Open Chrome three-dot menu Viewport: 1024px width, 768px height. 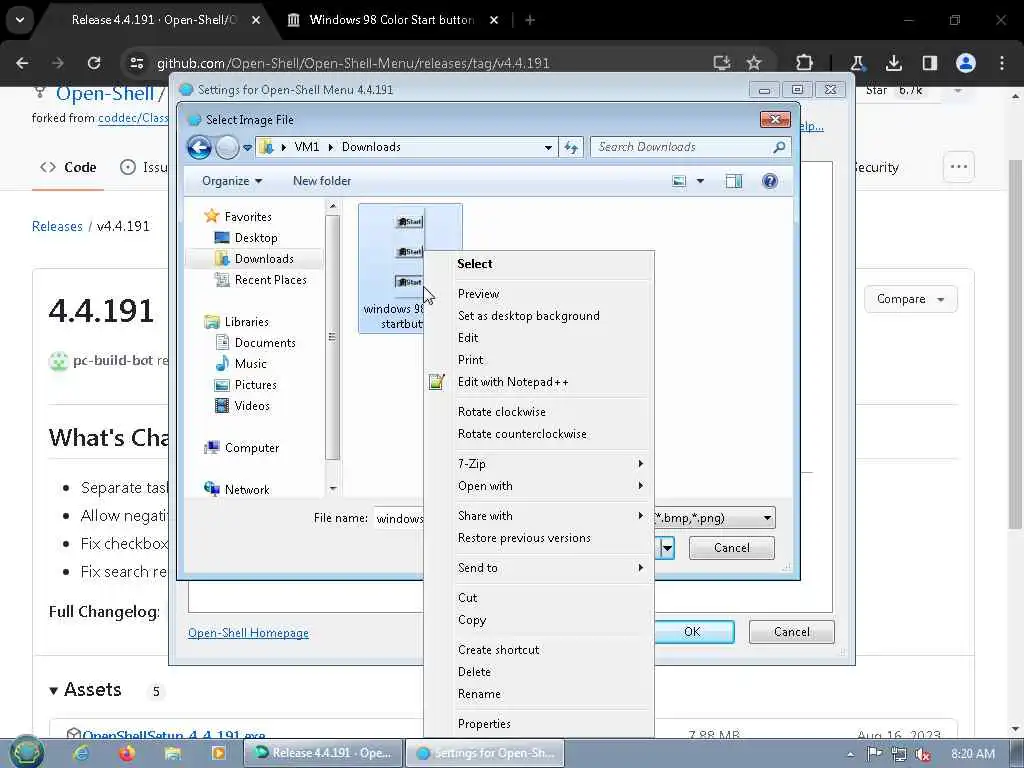coord(1002,63)
